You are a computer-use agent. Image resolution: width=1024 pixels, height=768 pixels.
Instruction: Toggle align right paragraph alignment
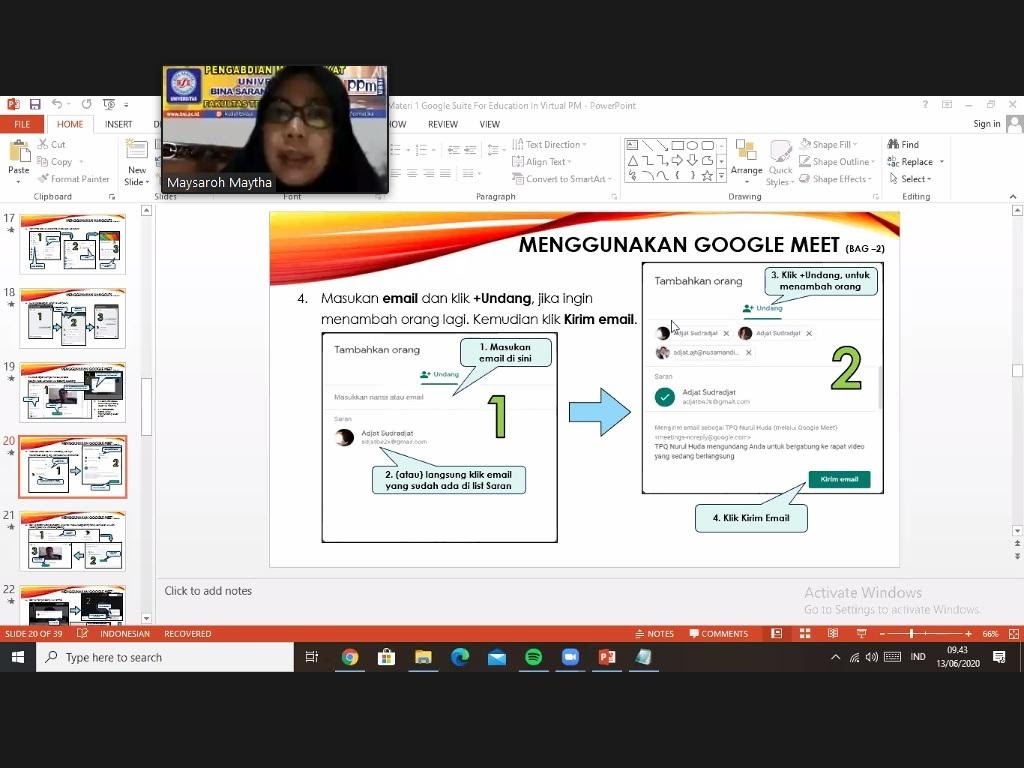tap(429, 174)
